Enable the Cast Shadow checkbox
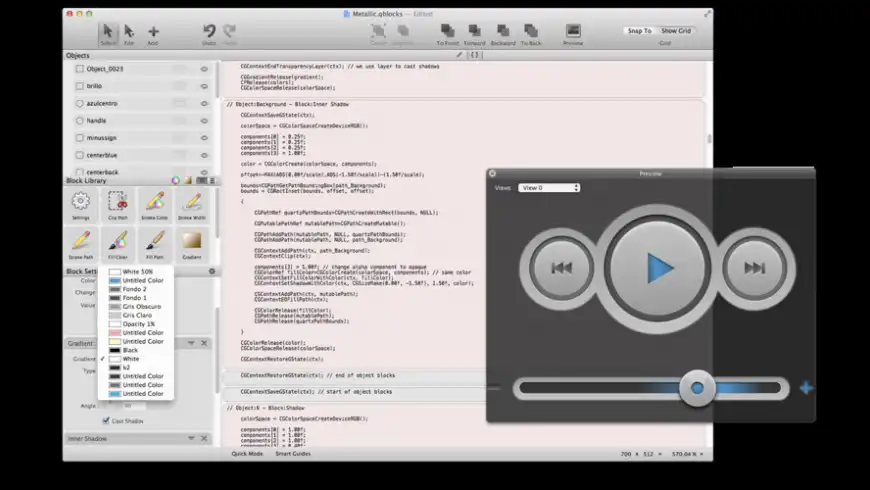The height and width of the screenshot is (490, 870). point(106,421)
